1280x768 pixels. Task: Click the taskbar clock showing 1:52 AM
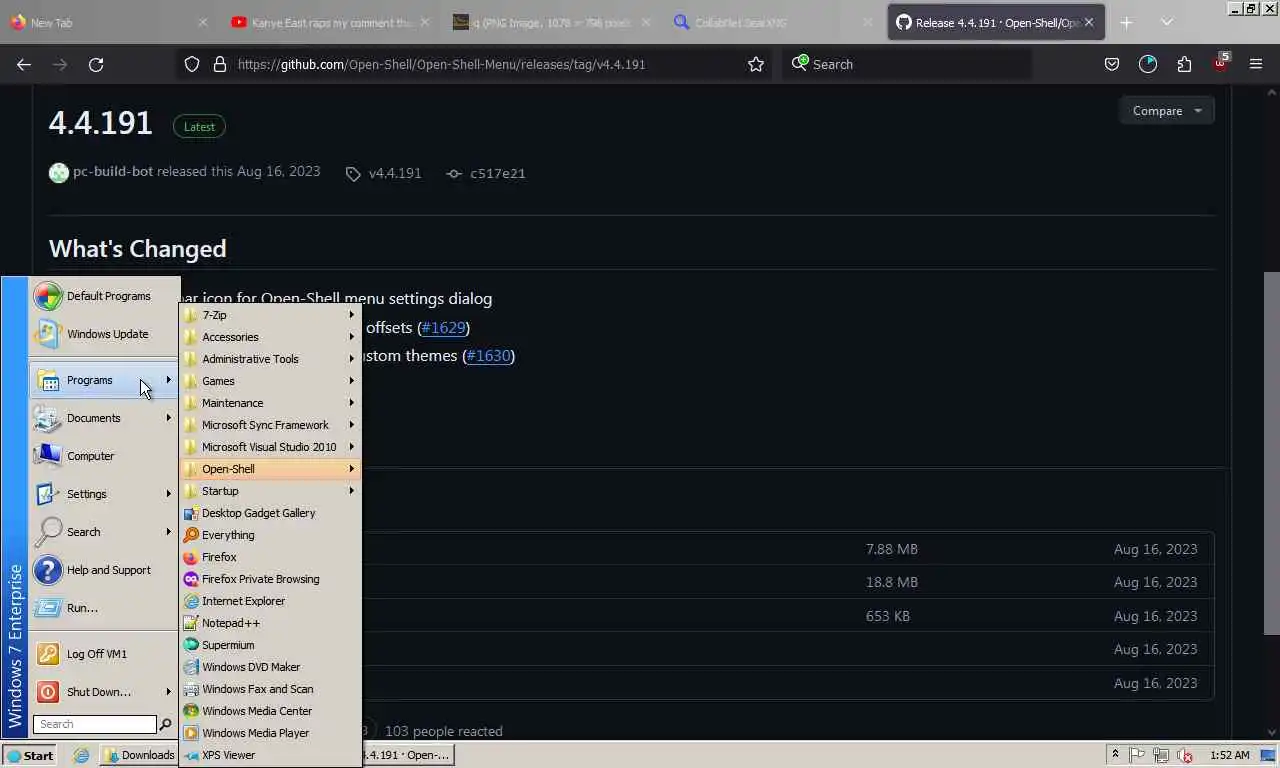(x=1229, y=755)
